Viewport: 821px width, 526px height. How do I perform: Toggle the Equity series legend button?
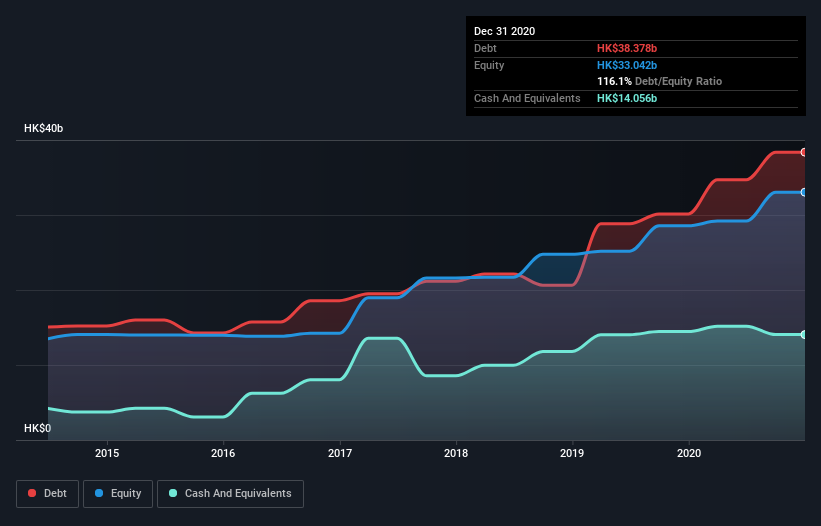click(118, 494)
